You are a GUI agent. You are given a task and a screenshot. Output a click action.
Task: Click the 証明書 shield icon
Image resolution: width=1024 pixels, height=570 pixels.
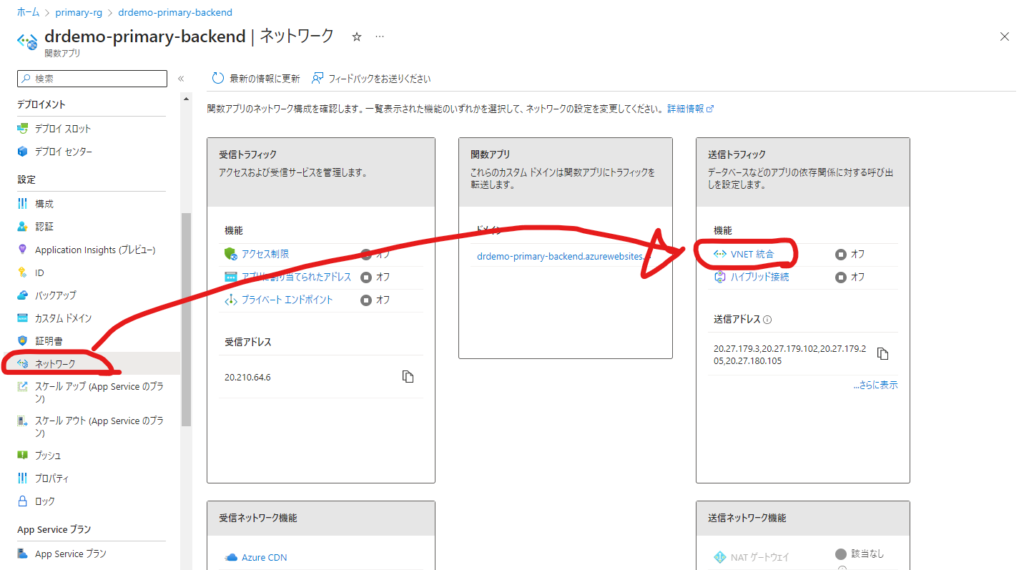point(23,341)
